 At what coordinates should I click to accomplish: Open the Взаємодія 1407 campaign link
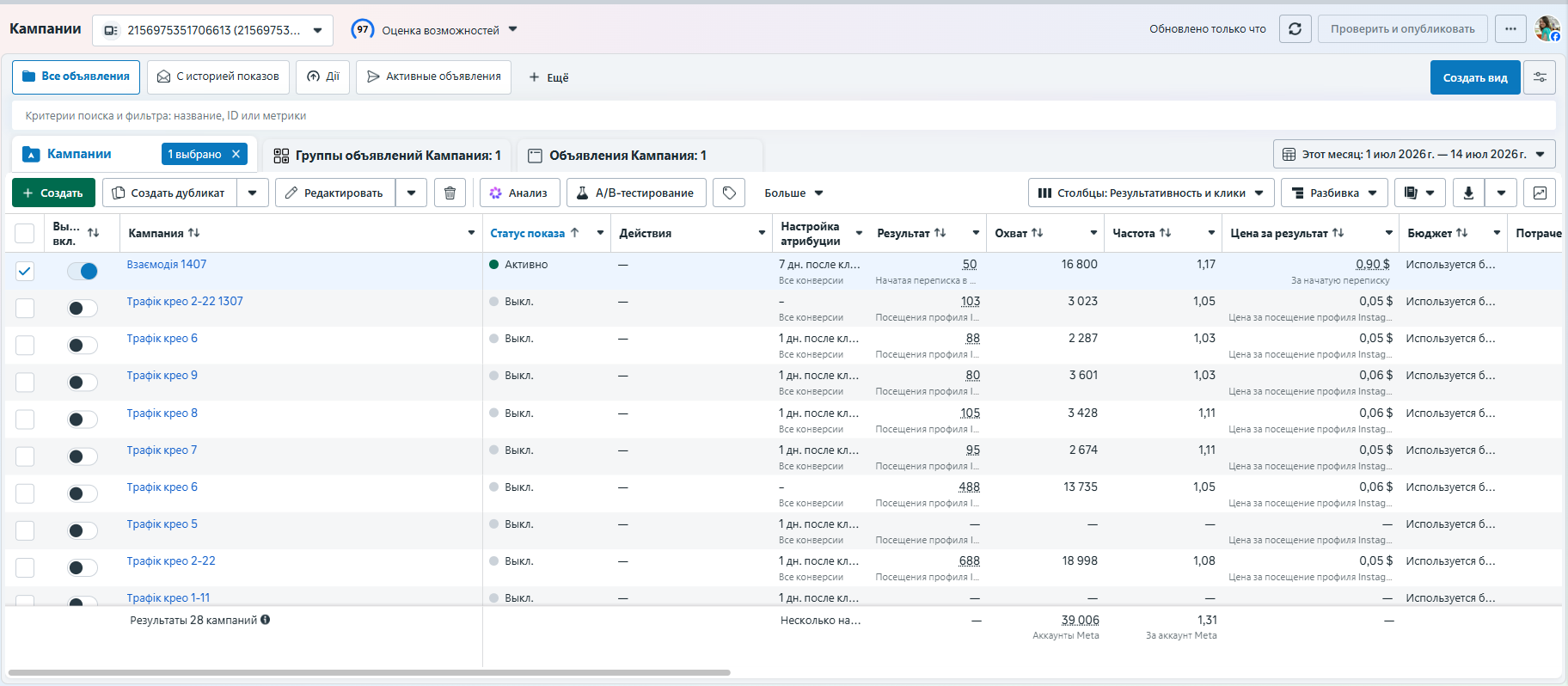167,265
